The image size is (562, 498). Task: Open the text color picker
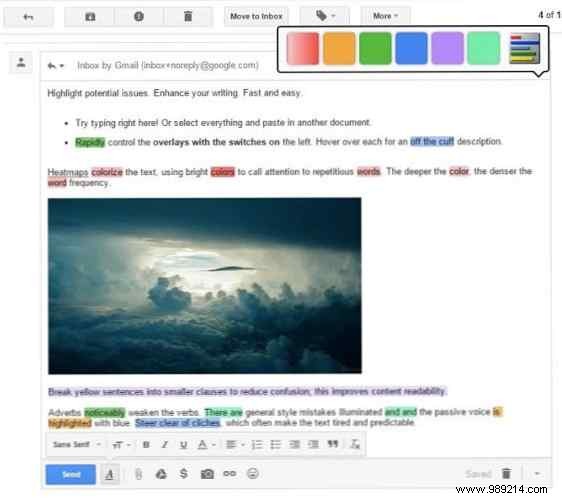click(x=206, y=445)
